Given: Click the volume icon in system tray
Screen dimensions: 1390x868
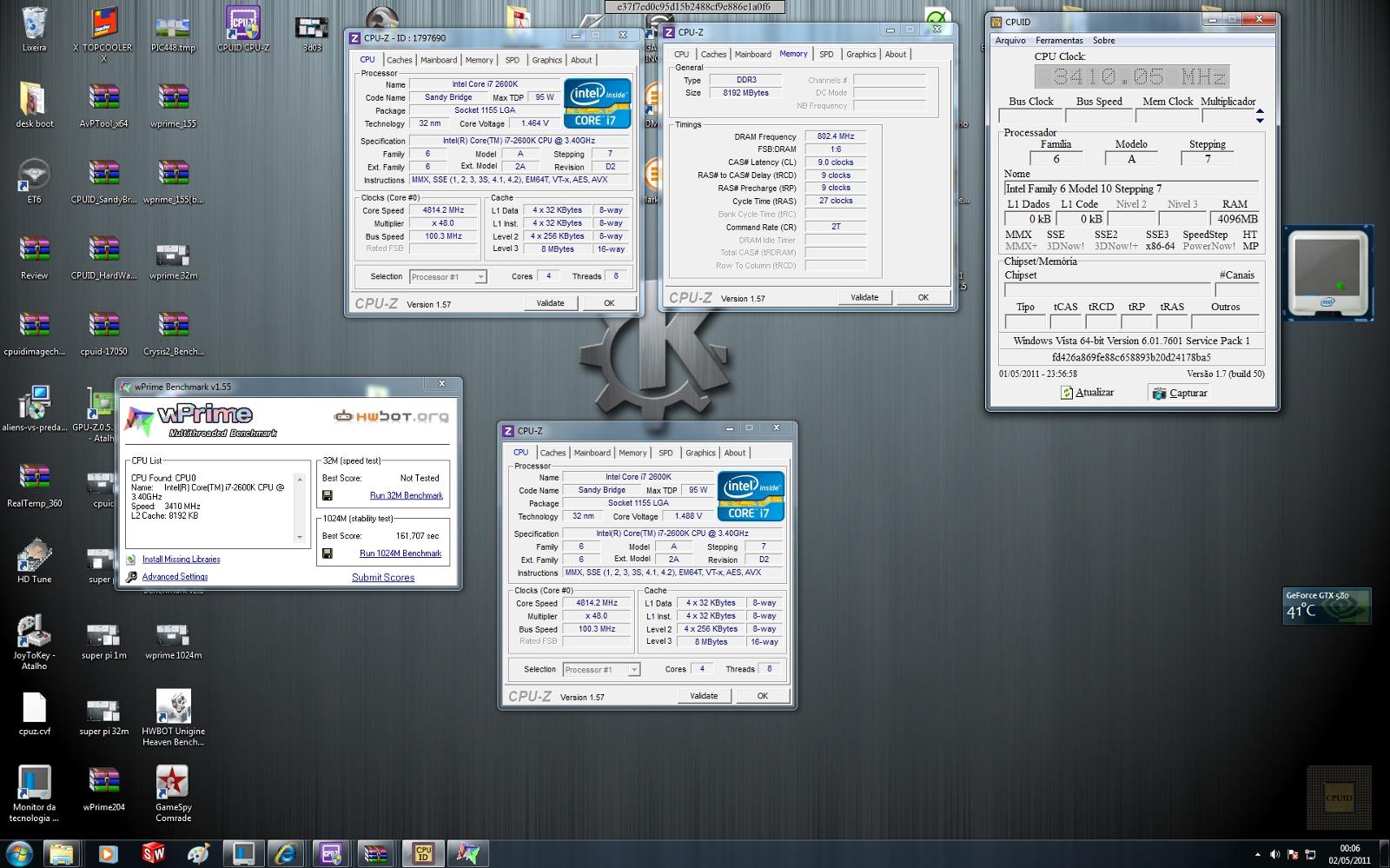Looking at the screenshot, I should (1274, 854).
